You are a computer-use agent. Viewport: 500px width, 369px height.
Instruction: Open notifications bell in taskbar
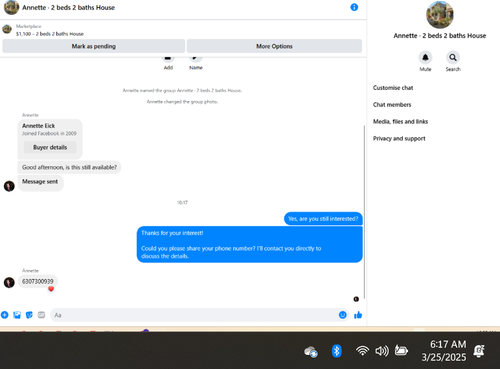479,351
